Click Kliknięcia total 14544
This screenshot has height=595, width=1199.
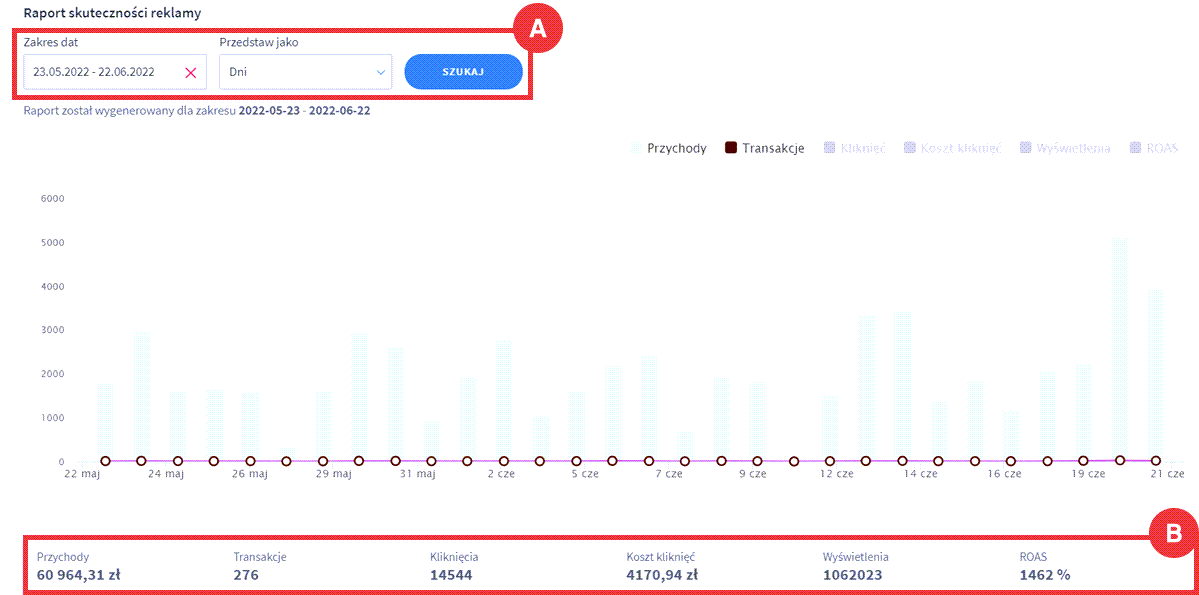449,575
